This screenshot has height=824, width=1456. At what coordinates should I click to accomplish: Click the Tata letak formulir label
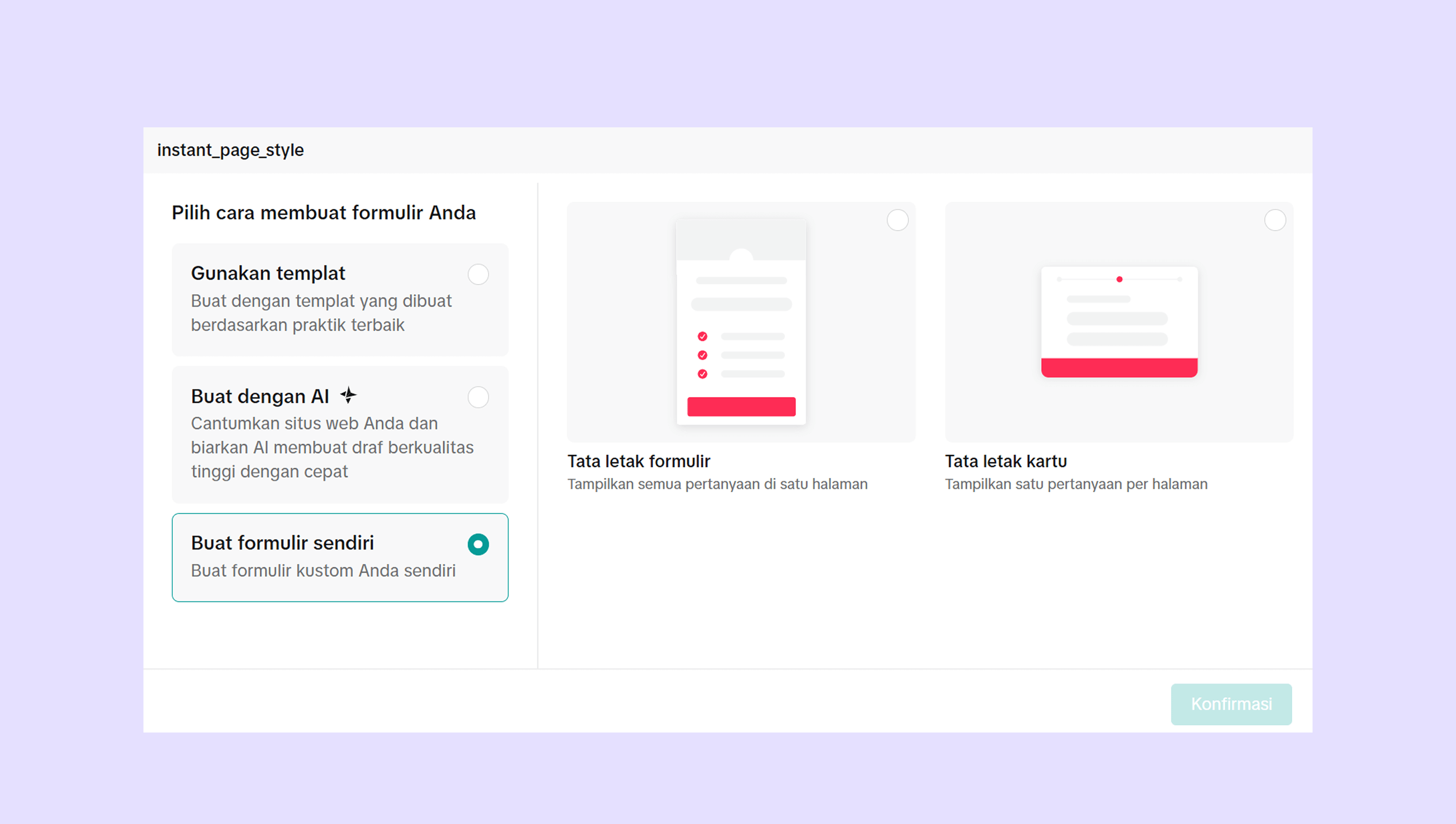pos(639,461)
